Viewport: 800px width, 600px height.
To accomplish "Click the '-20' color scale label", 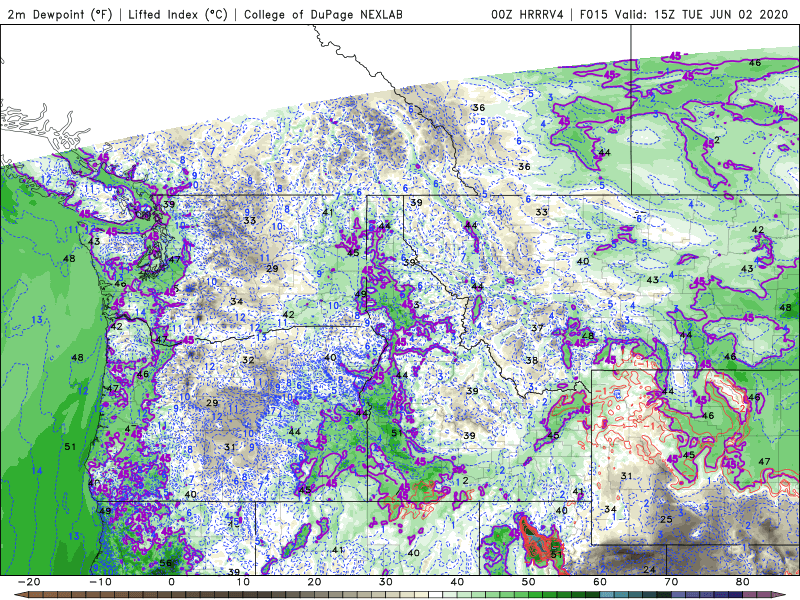I will 29,582.
